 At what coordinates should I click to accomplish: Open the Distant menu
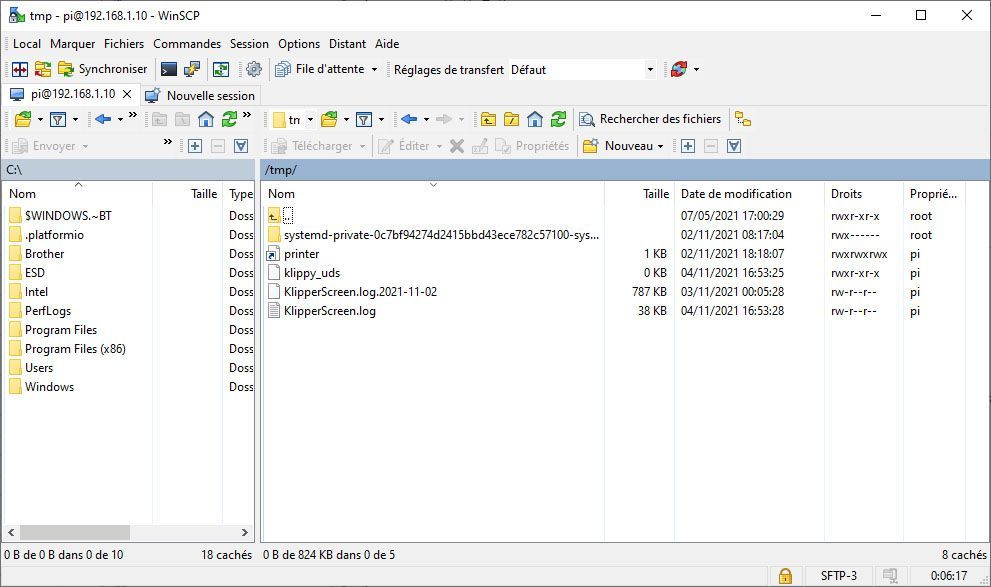coord(347,44)
